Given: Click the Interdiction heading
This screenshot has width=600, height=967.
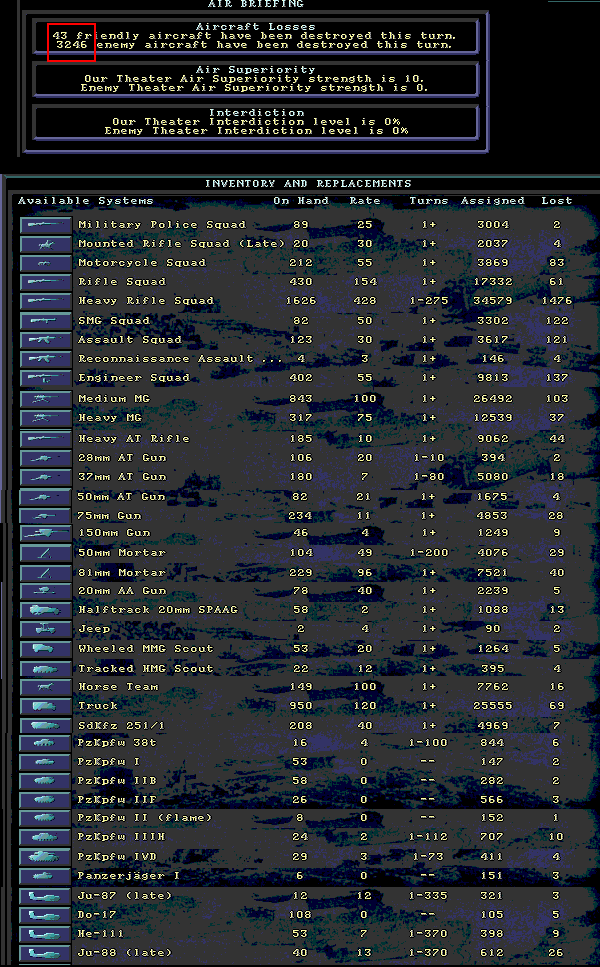Looking at the screenshot, I should 257,113.
